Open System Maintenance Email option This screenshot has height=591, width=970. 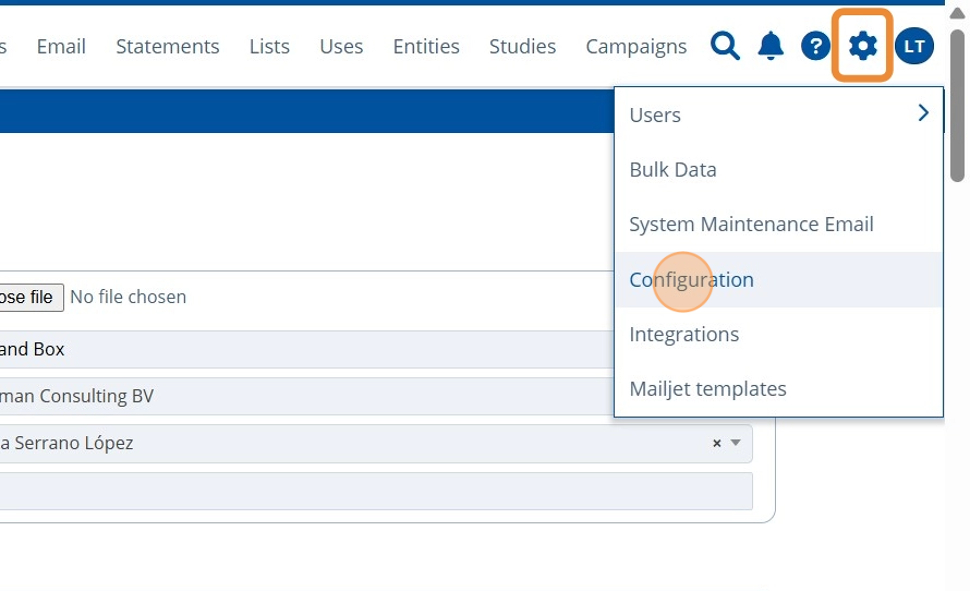click(751, 225)
